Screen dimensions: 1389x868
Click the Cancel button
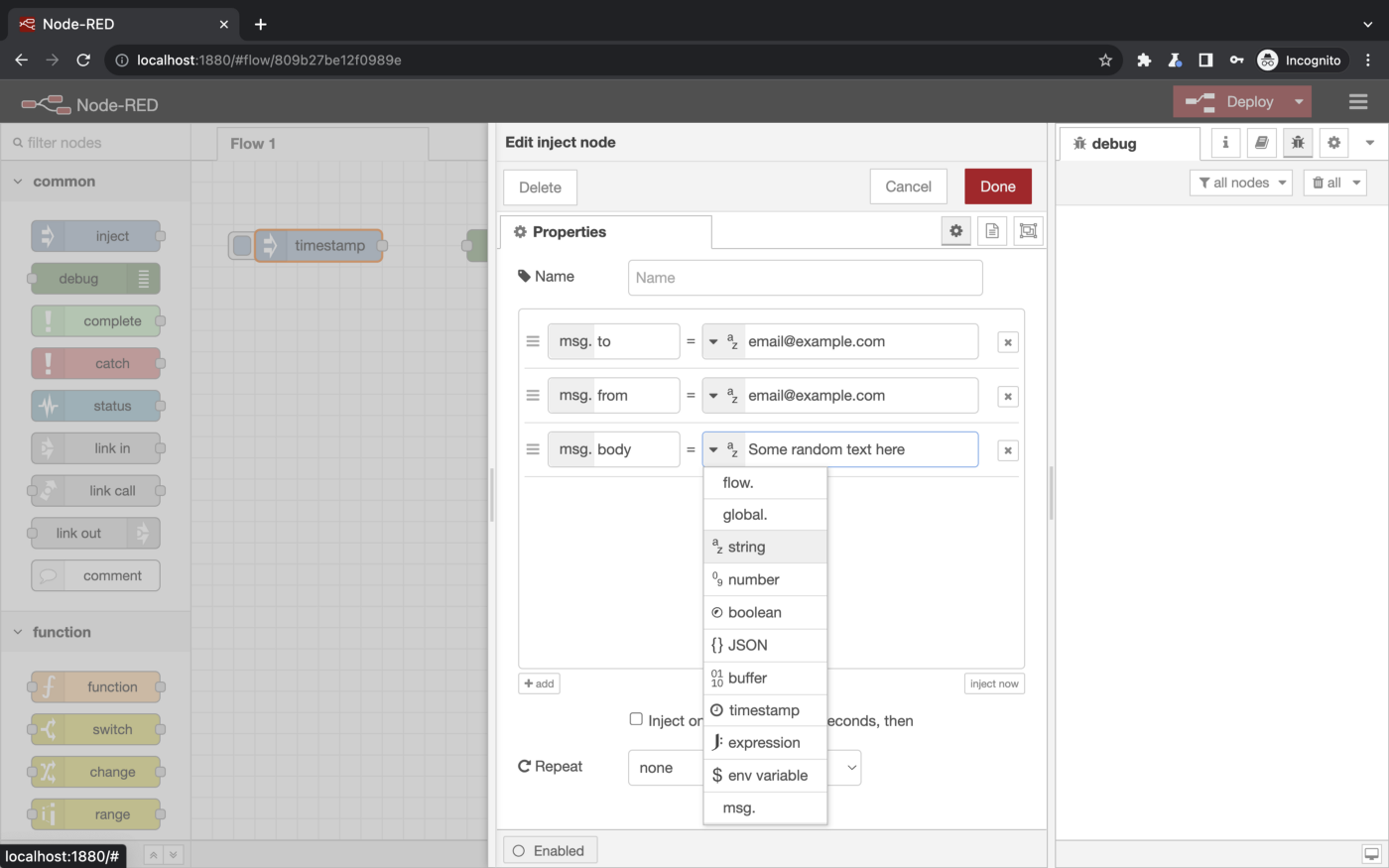(x=908, y=186)
